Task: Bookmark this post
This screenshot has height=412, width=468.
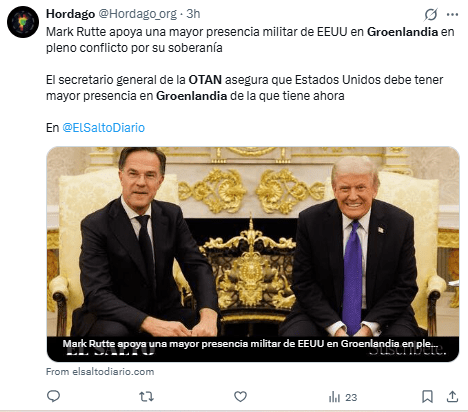Action: tap(427, 396)
